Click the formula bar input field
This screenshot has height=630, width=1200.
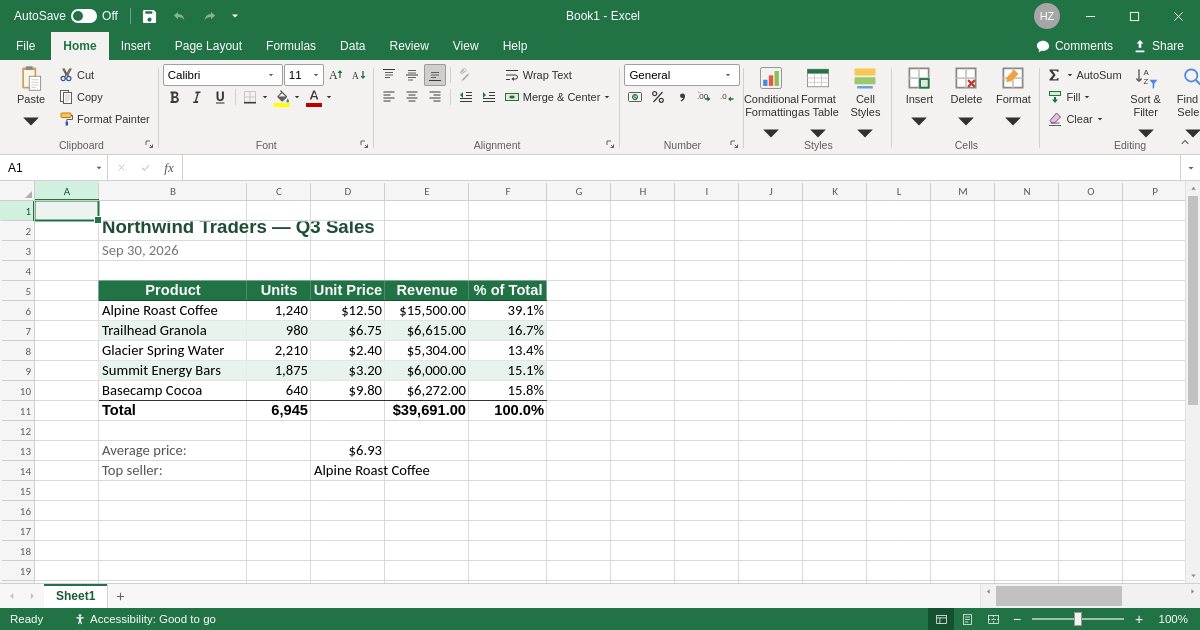click(681, 168)
